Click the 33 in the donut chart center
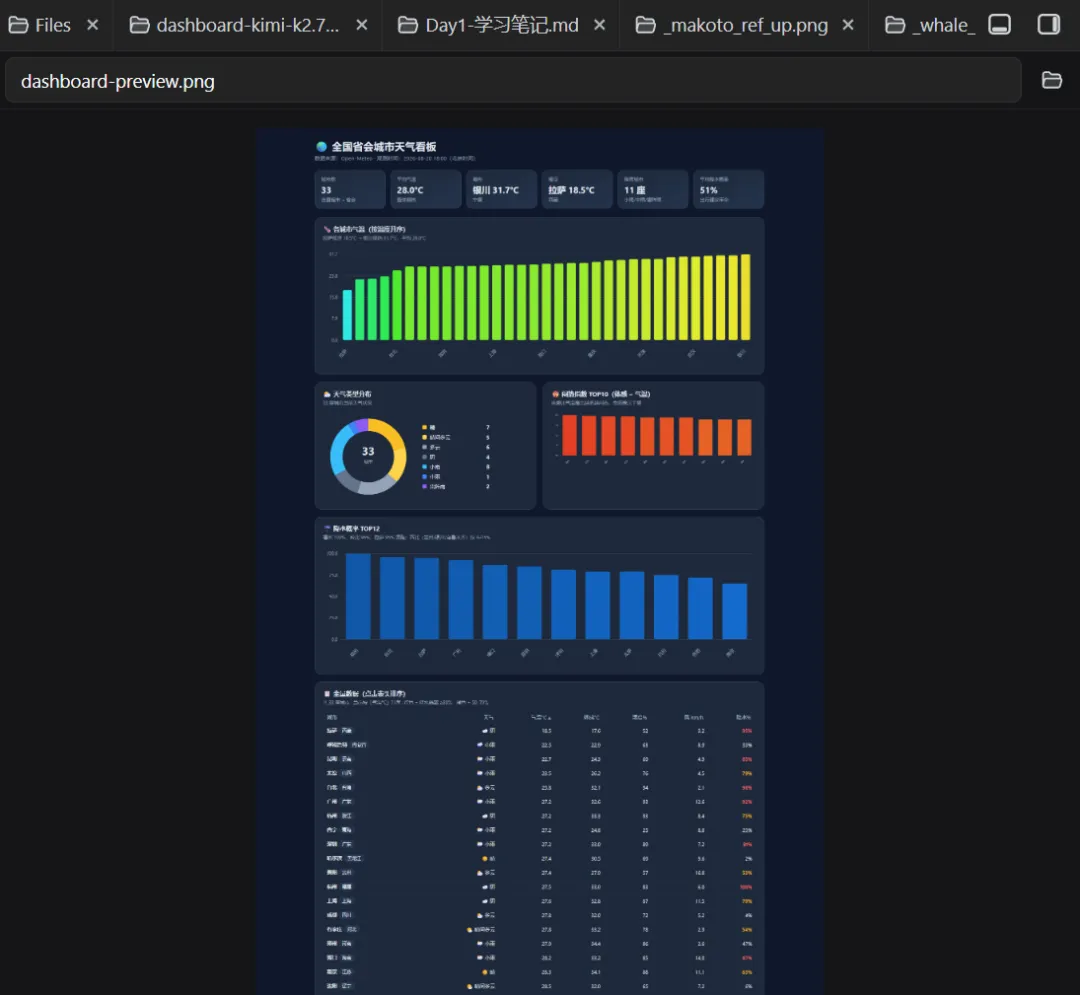 (368, 451)
